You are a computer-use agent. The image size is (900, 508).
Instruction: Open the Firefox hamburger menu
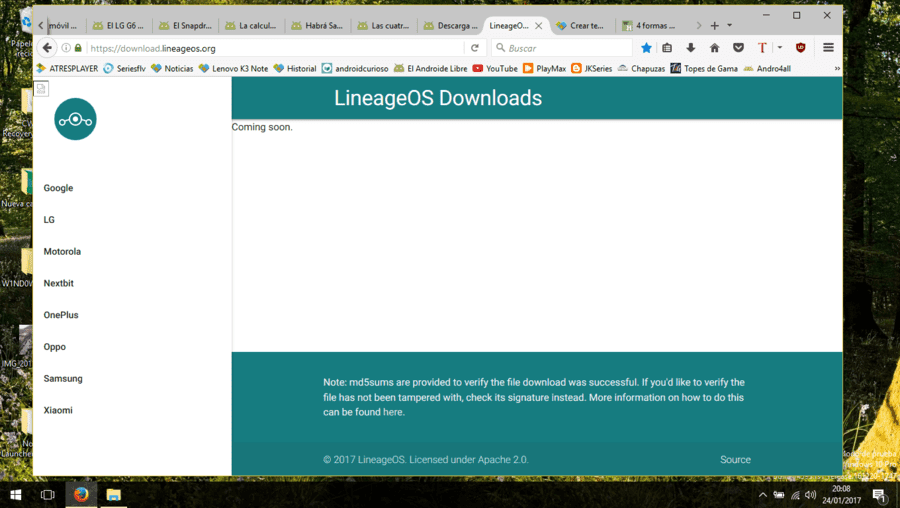click(828, 48)
